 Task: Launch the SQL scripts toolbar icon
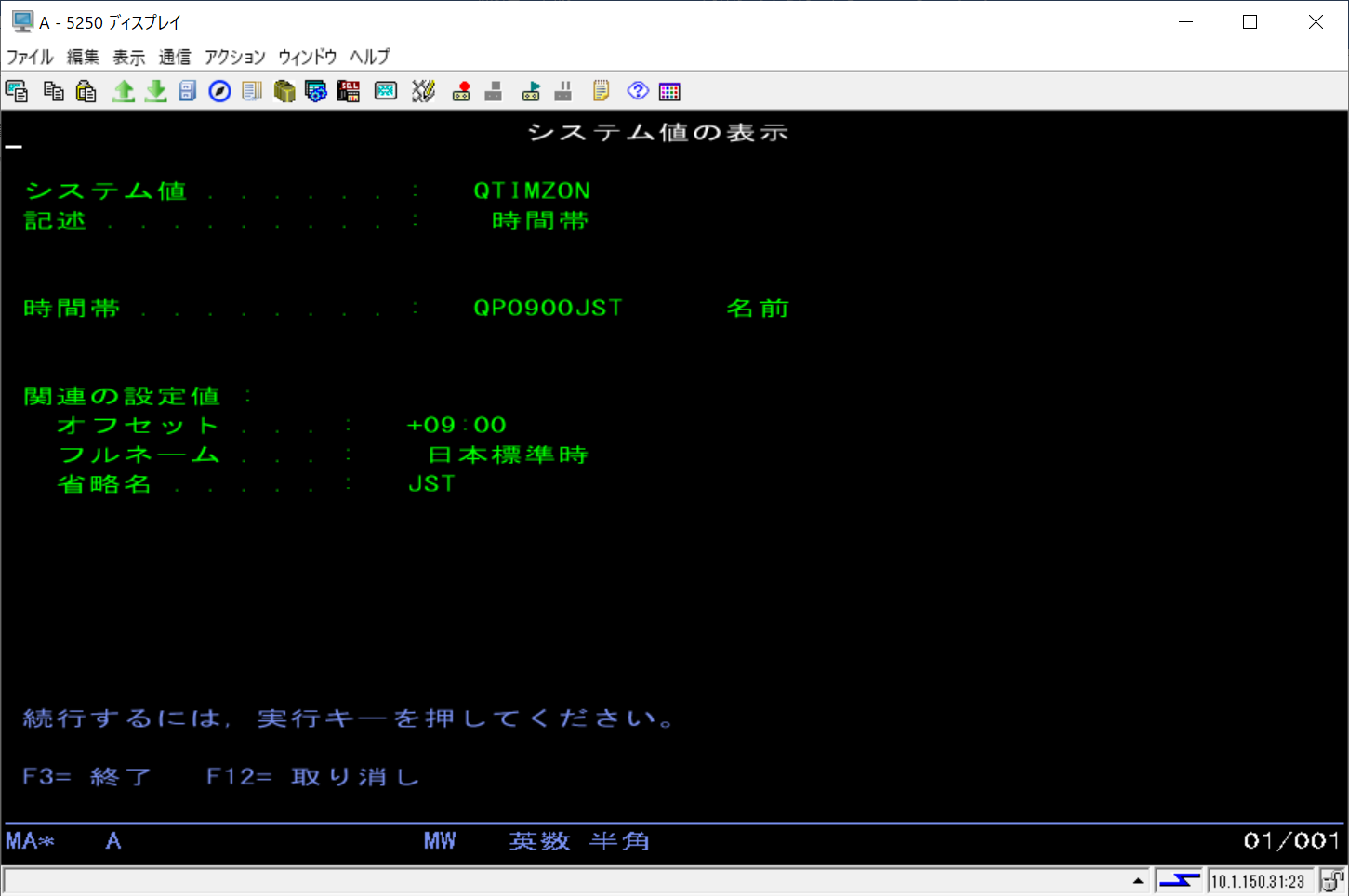[349, 91]
